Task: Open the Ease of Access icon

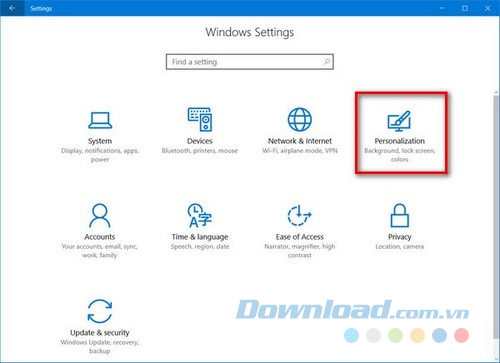Action: coord(299,215)
